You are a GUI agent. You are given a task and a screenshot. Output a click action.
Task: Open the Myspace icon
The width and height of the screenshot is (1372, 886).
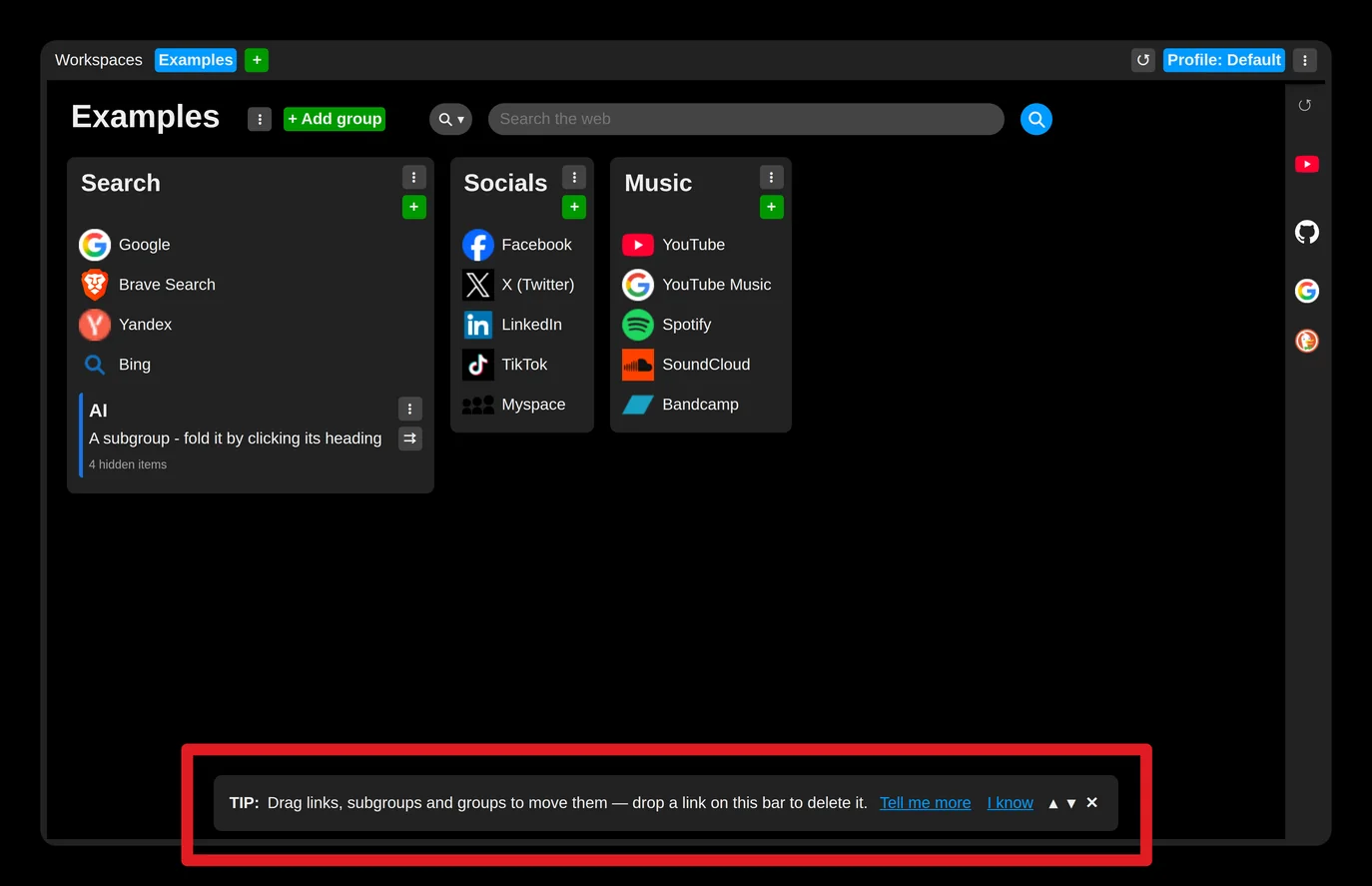pos(478,405)
